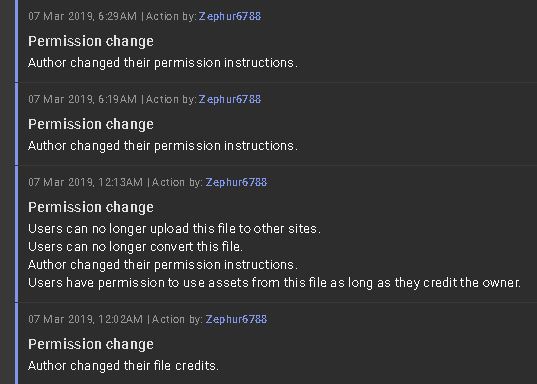Select the 12:02AM Permission change heading

pyautogui.click(x=91, y=344)
